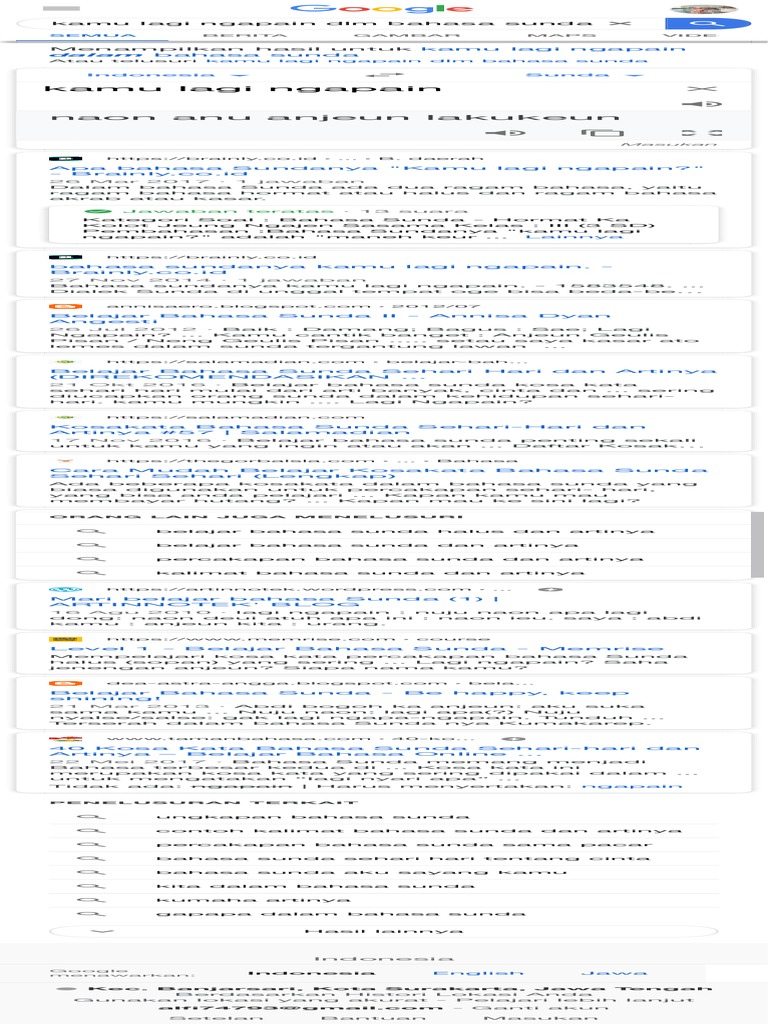Switch Google language to Jawa
The image size is (768, 1024).
tap(614, 973)
